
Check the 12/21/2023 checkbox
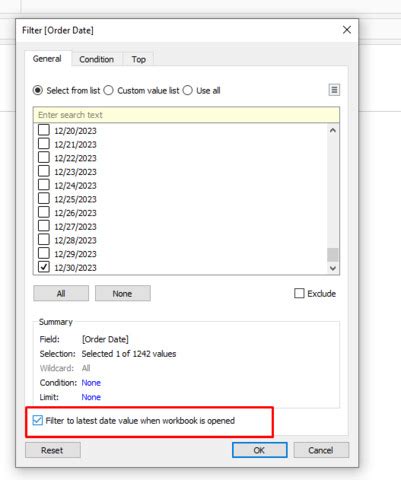tap(44, 143)
